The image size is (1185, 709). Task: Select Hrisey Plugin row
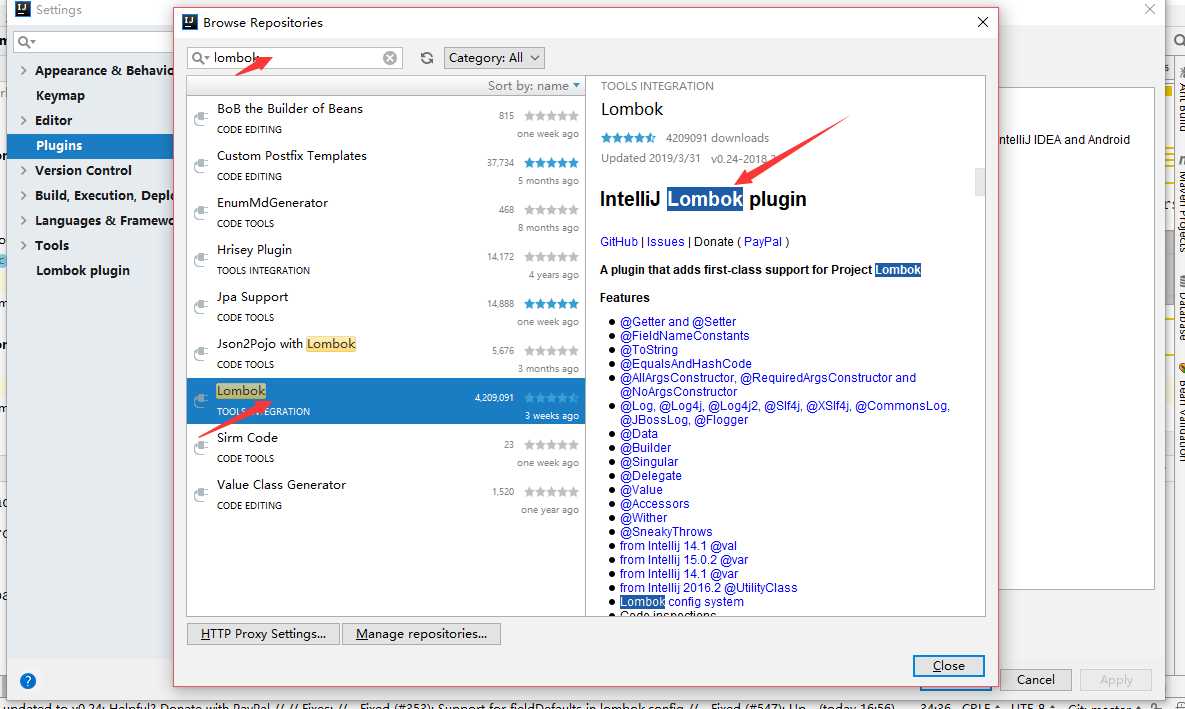pyautogui.click(x=385, y=259)
